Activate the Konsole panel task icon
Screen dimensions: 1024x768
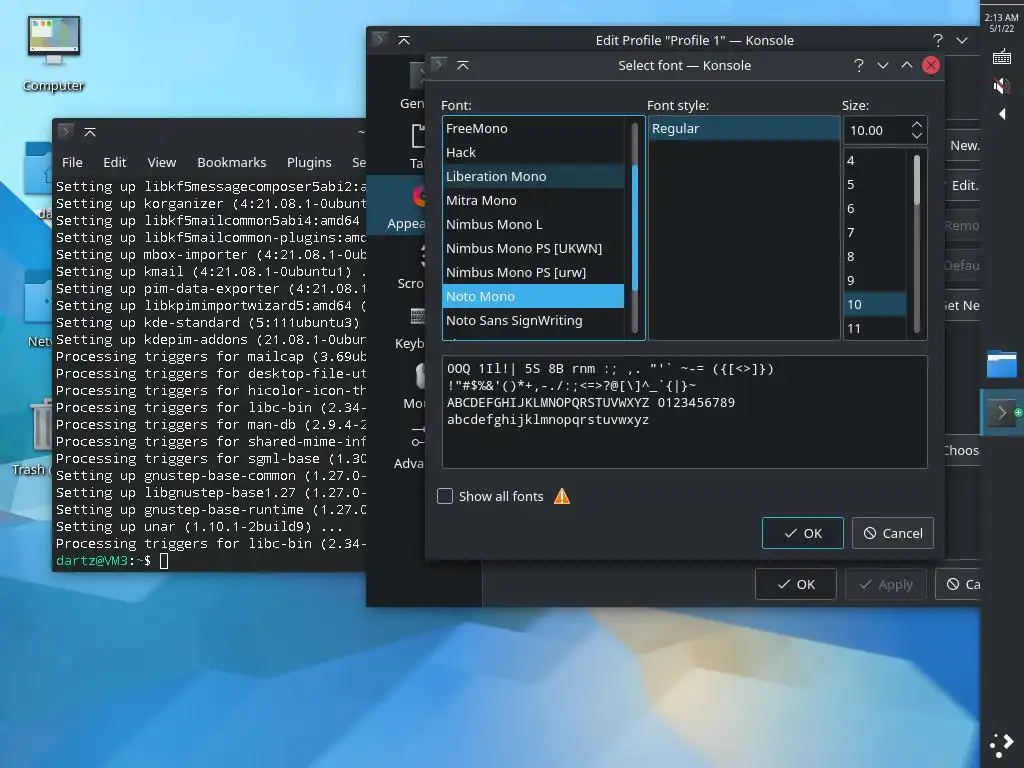(x=1002, y=413)
